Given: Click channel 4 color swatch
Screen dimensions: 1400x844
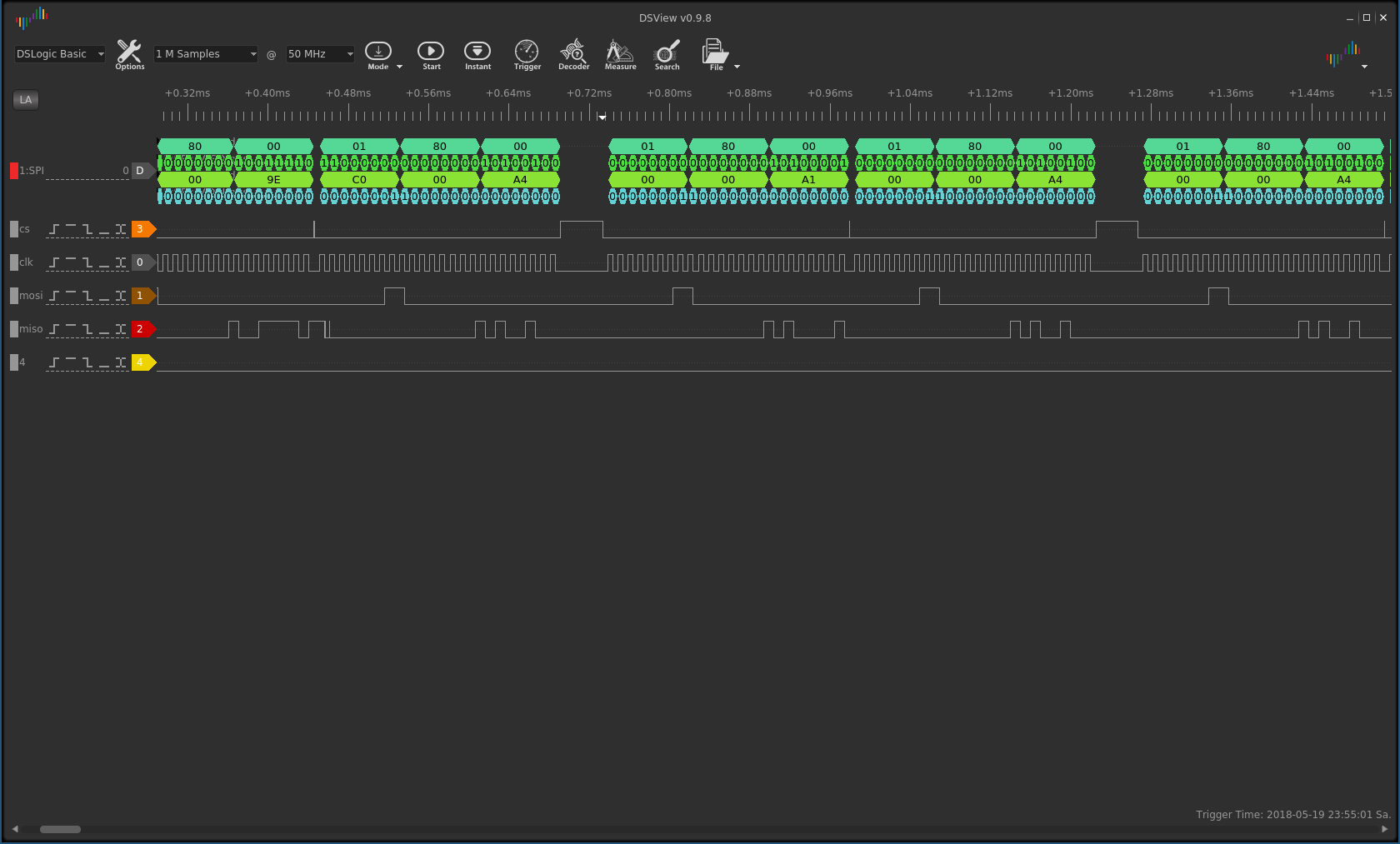Looking at the screenshot, I should [13, 362].
